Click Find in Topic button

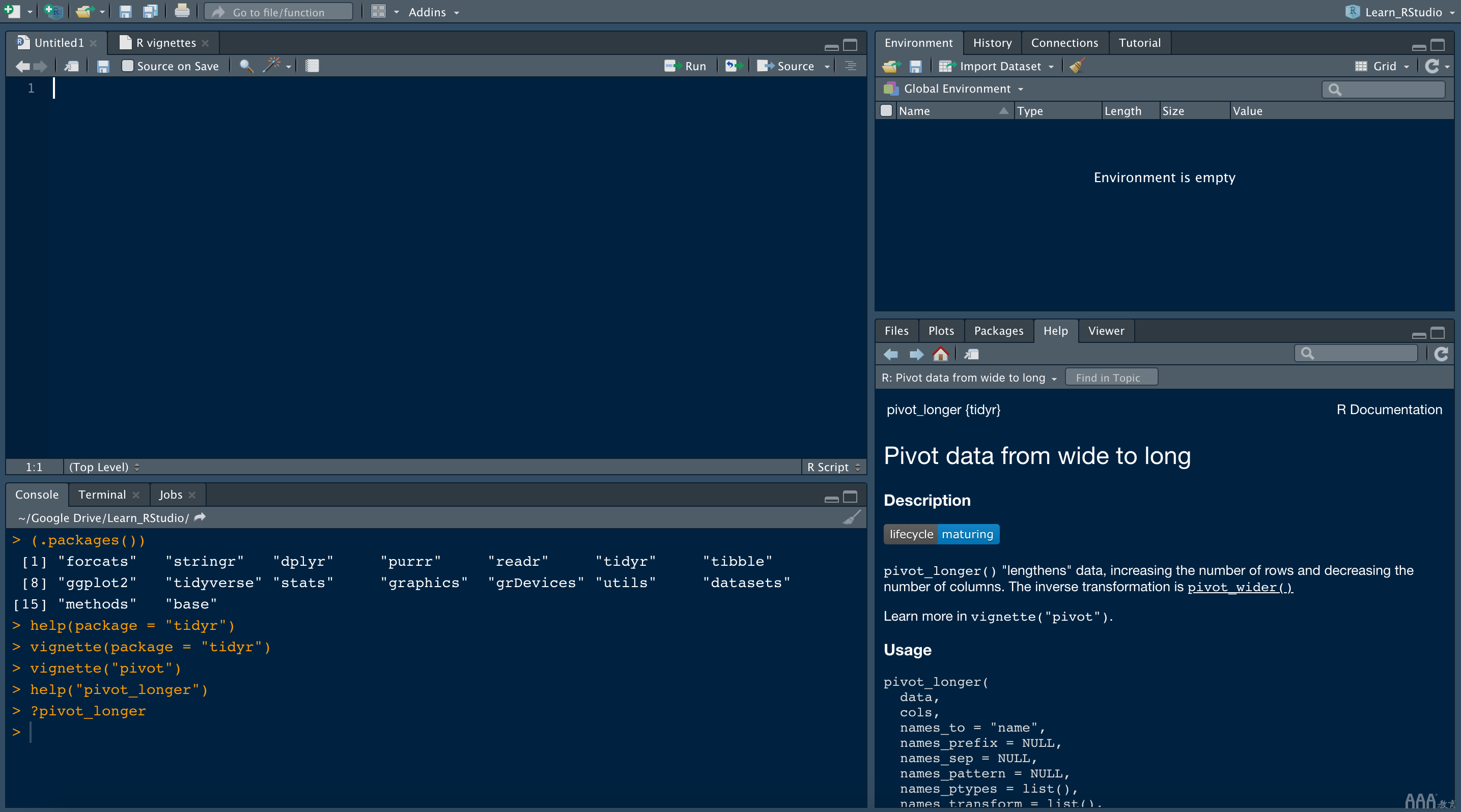pyautogui.click(x=1108, y=377)
